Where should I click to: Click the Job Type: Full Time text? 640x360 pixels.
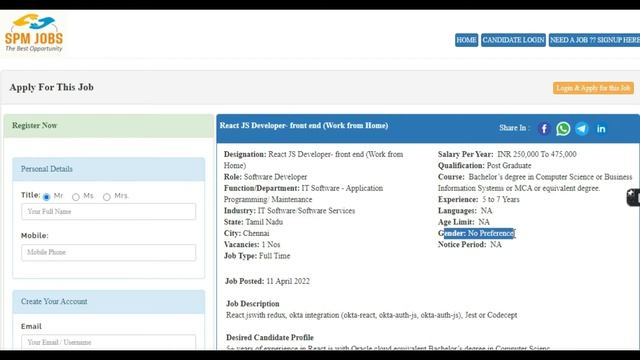(x=257, y=256)
